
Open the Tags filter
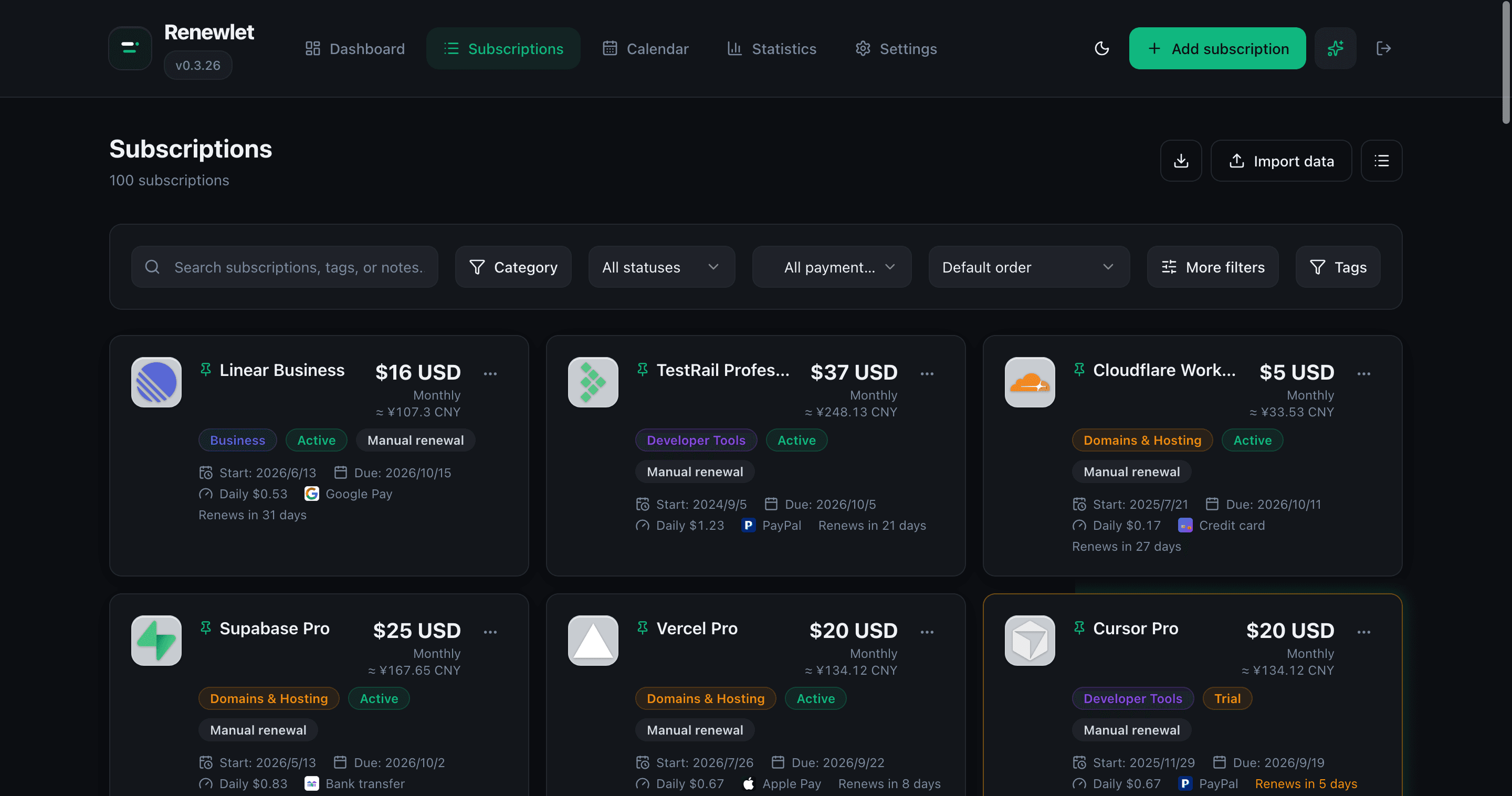1338,267
